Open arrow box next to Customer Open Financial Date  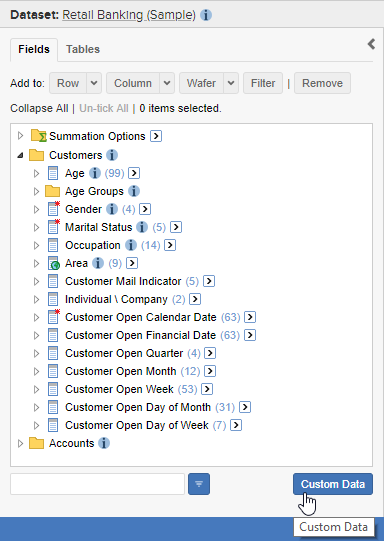point(250,335)
